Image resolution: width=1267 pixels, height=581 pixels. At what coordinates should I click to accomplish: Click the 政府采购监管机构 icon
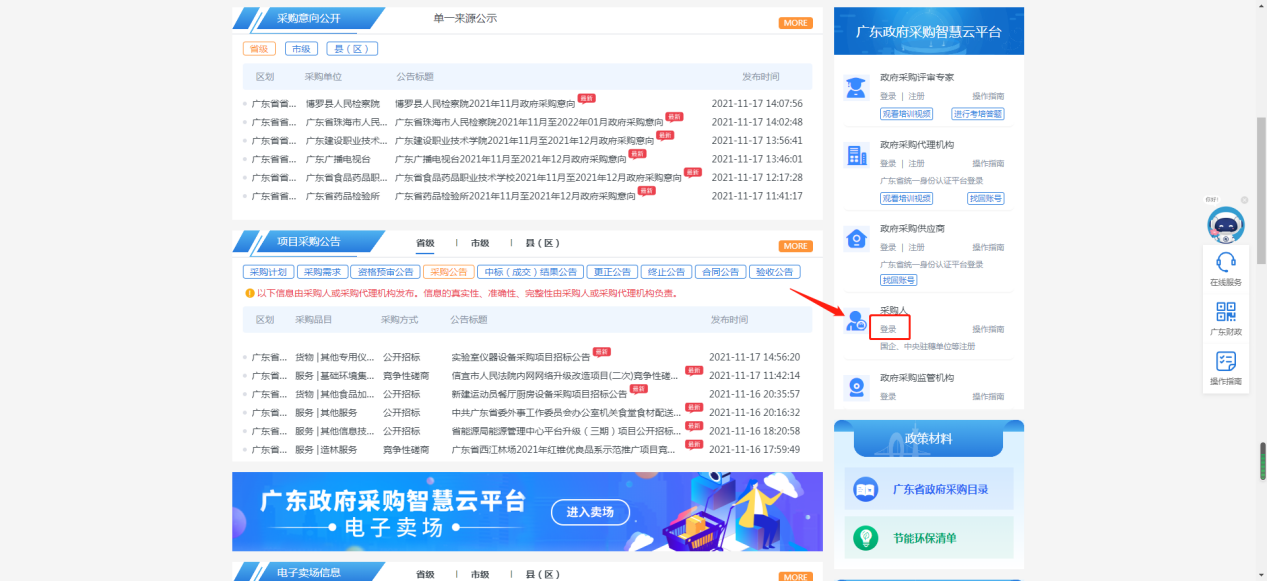pos(857,387)
